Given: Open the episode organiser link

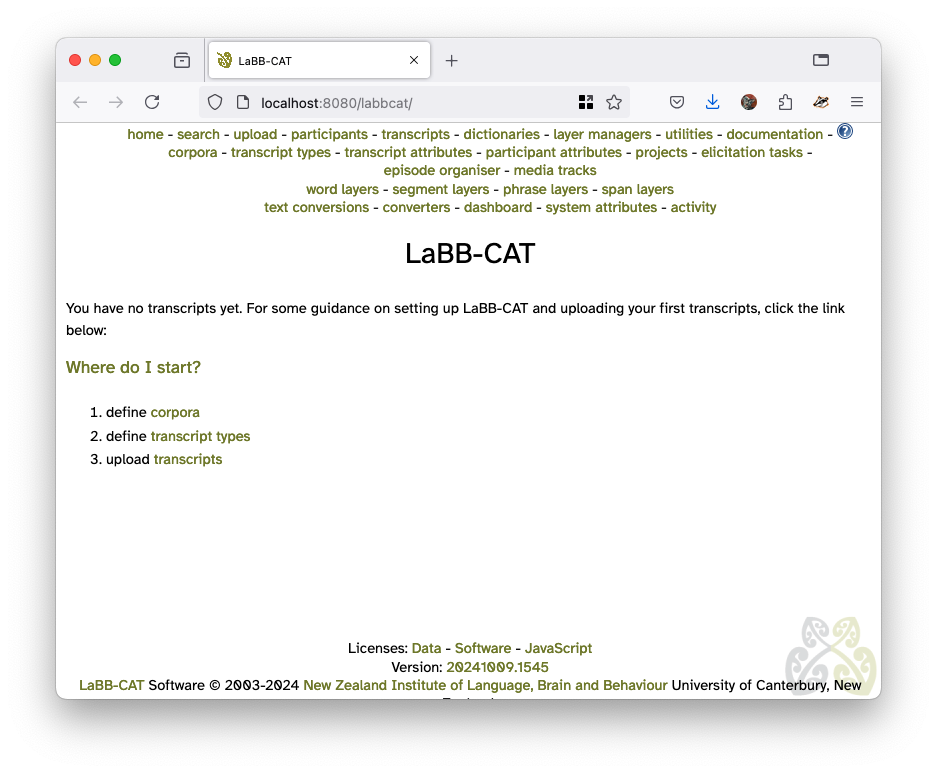Looking at the screenshot, I should click(442, 170).
